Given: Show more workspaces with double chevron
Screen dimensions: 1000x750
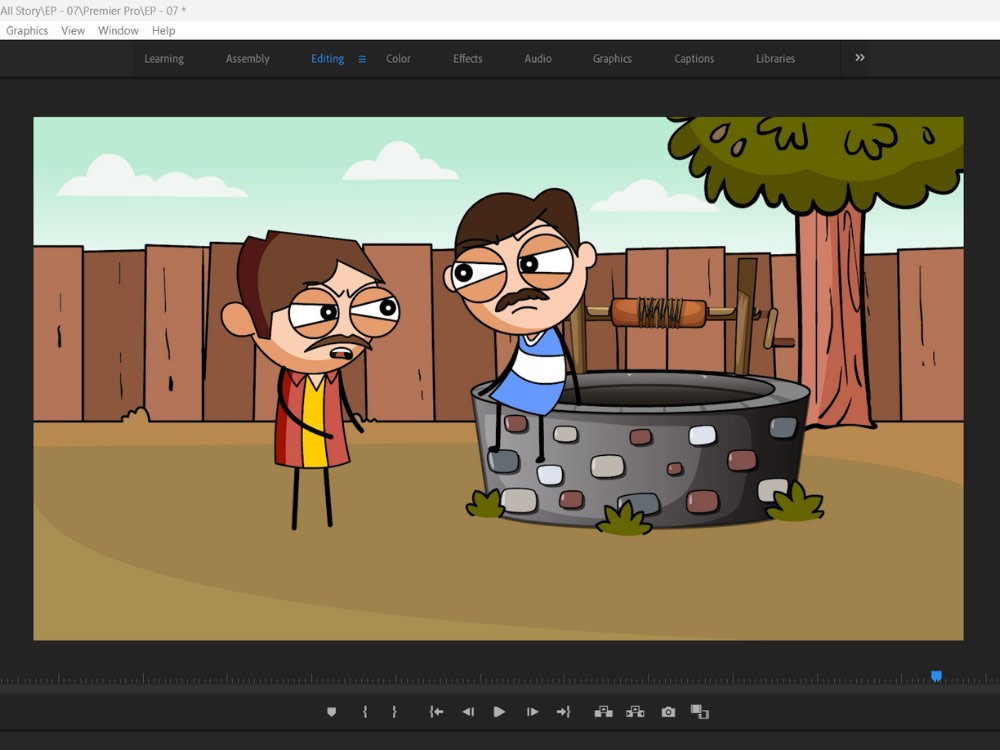Looking at the screenshot, I should [x=860, y=58].
